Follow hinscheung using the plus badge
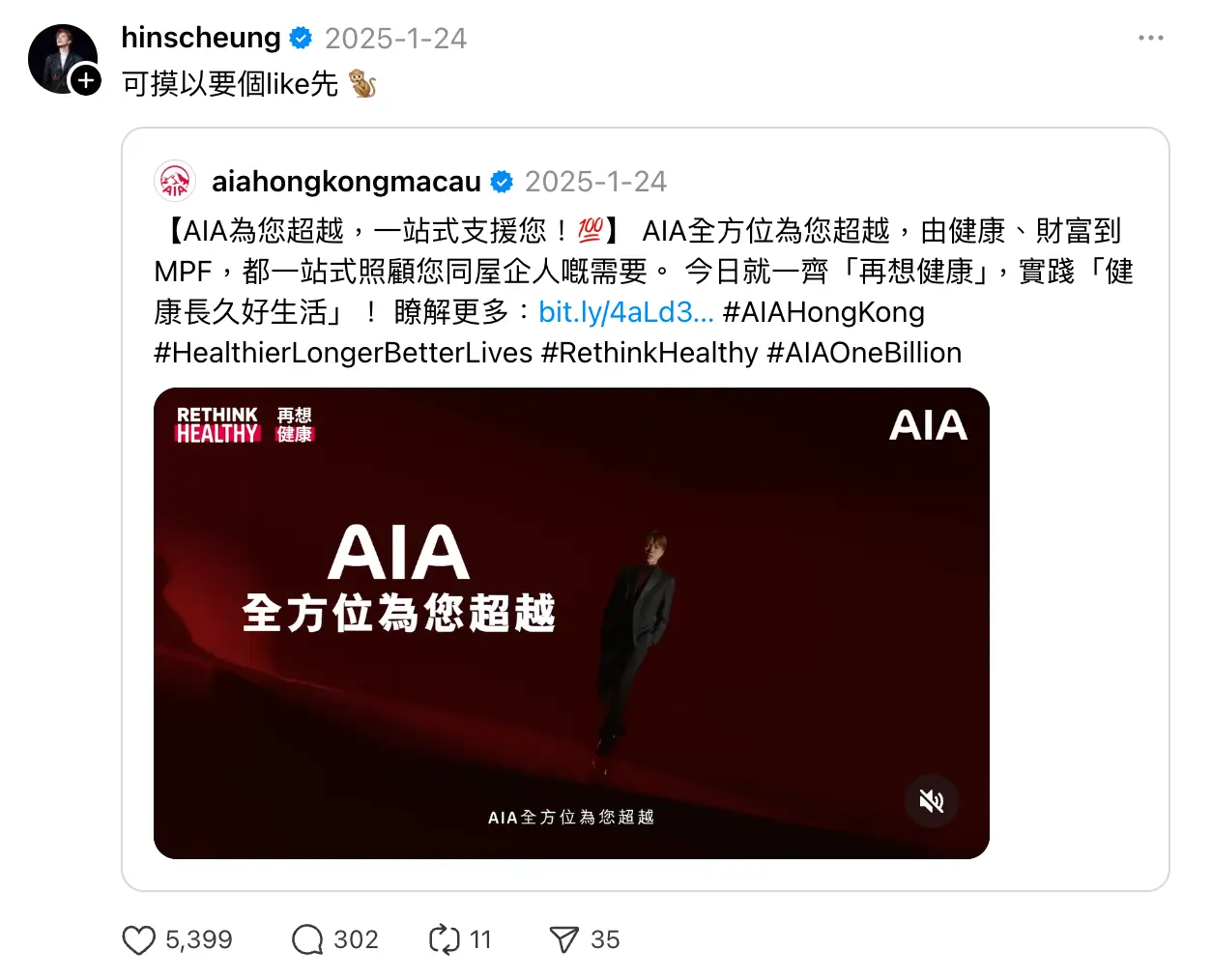The image size is (1212, 980). [x=86, y=80]
